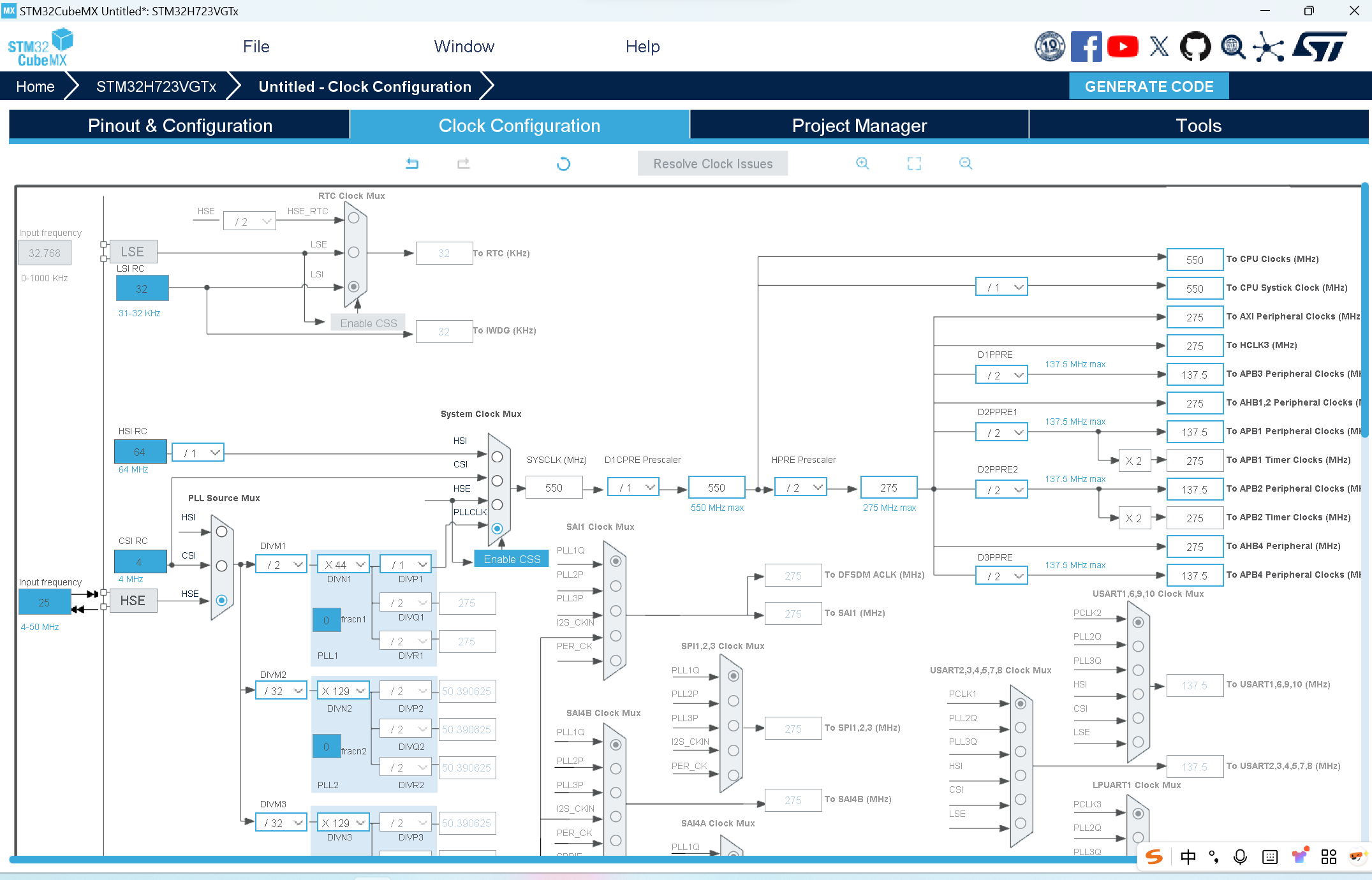
Task: Click Enable CSS under System Clock Mux
Action: (512, 559)
